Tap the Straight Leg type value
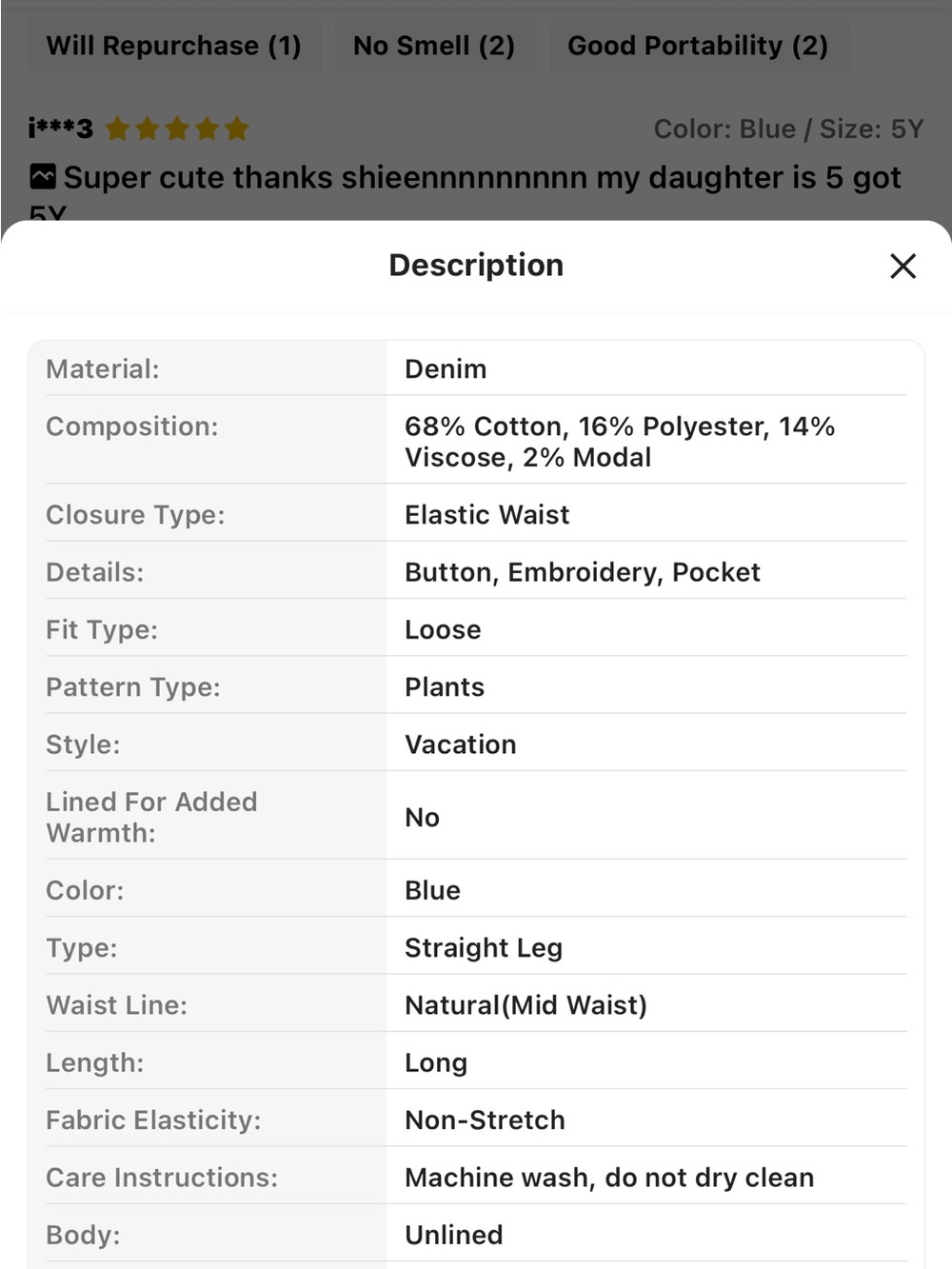This screenshot has height=1269, width=952. (x=484, y=948)
